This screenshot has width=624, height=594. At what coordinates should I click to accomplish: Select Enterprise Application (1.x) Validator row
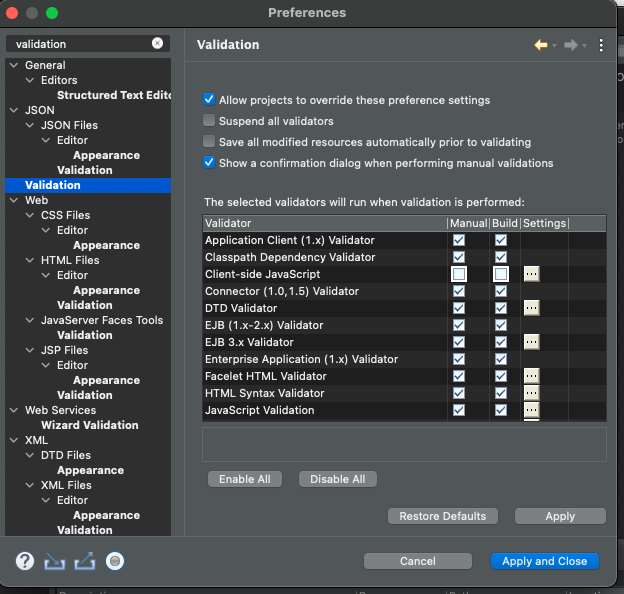tap(404, 359)
